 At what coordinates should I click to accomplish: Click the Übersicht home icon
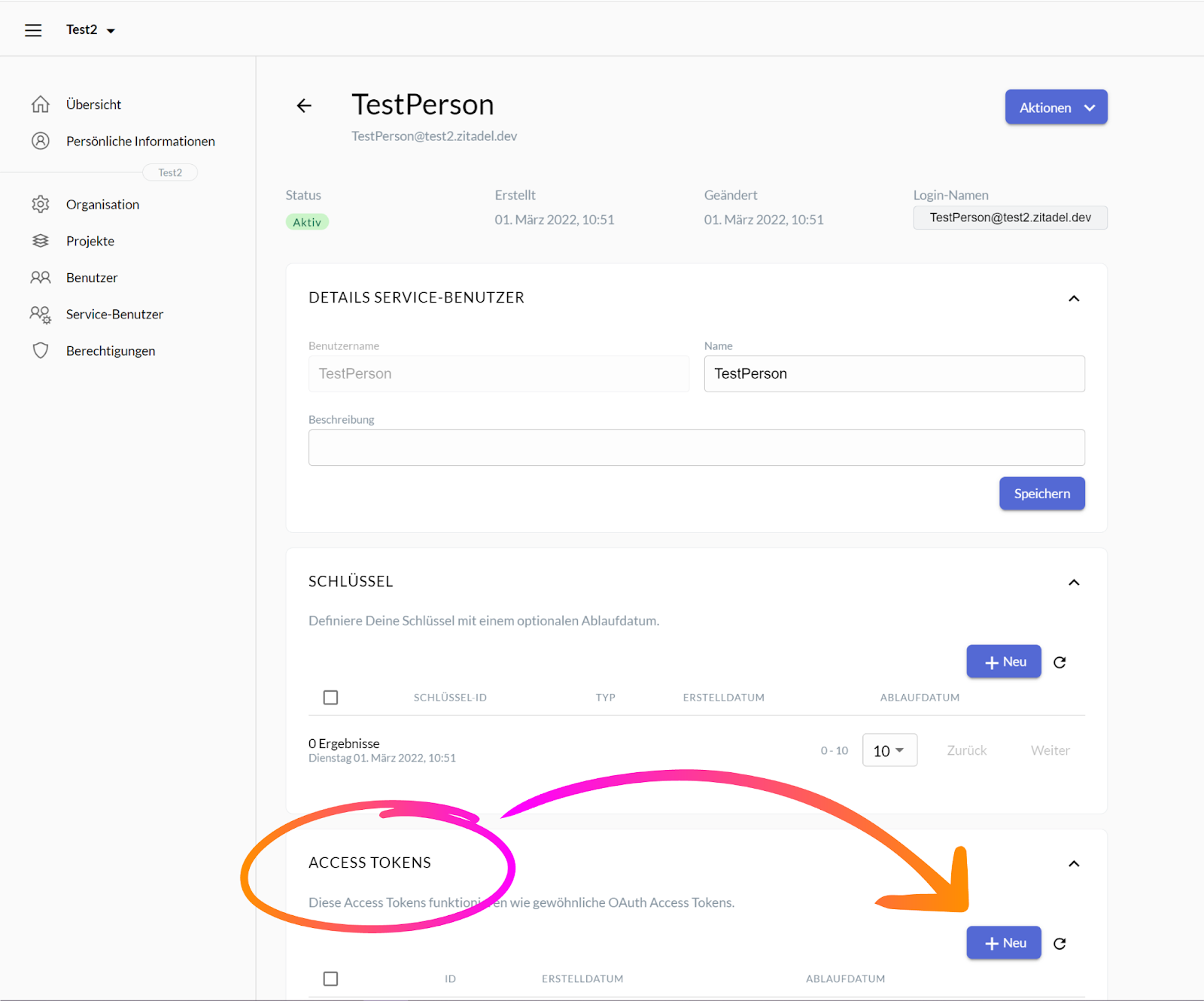(x=41, y=105)
